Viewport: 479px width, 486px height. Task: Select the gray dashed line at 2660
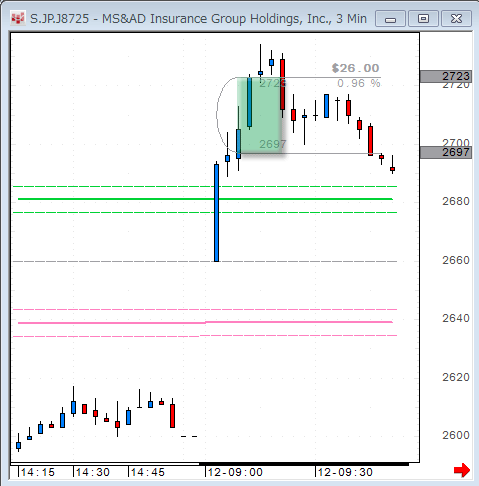[205, 262]
